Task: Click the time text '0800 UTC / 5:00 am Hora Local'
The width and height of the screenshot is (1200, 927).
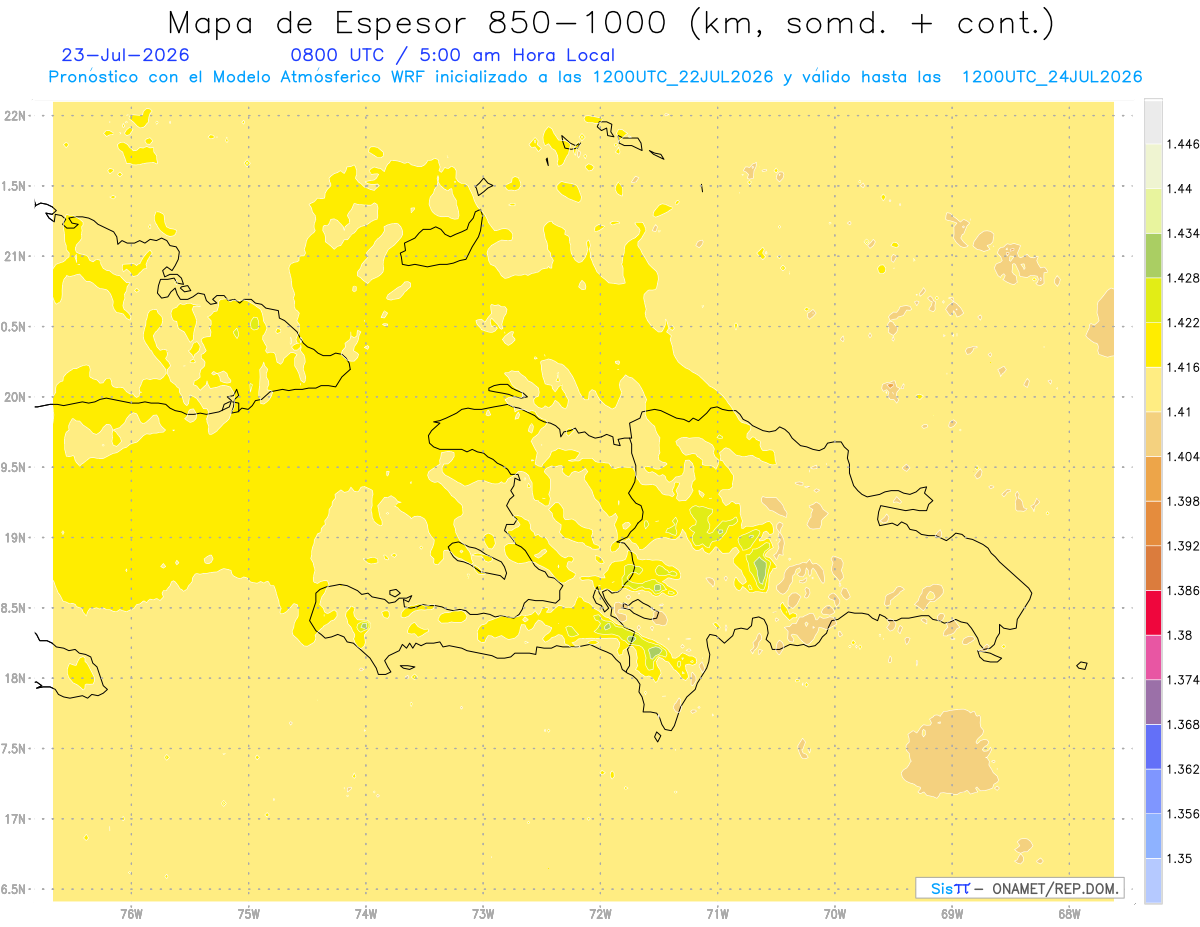Action: (452, 55)
